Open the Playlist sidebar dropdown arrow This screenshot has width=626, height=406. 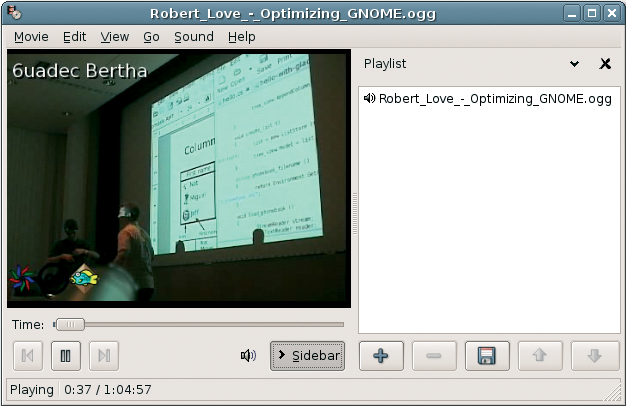tap(574, 63)
